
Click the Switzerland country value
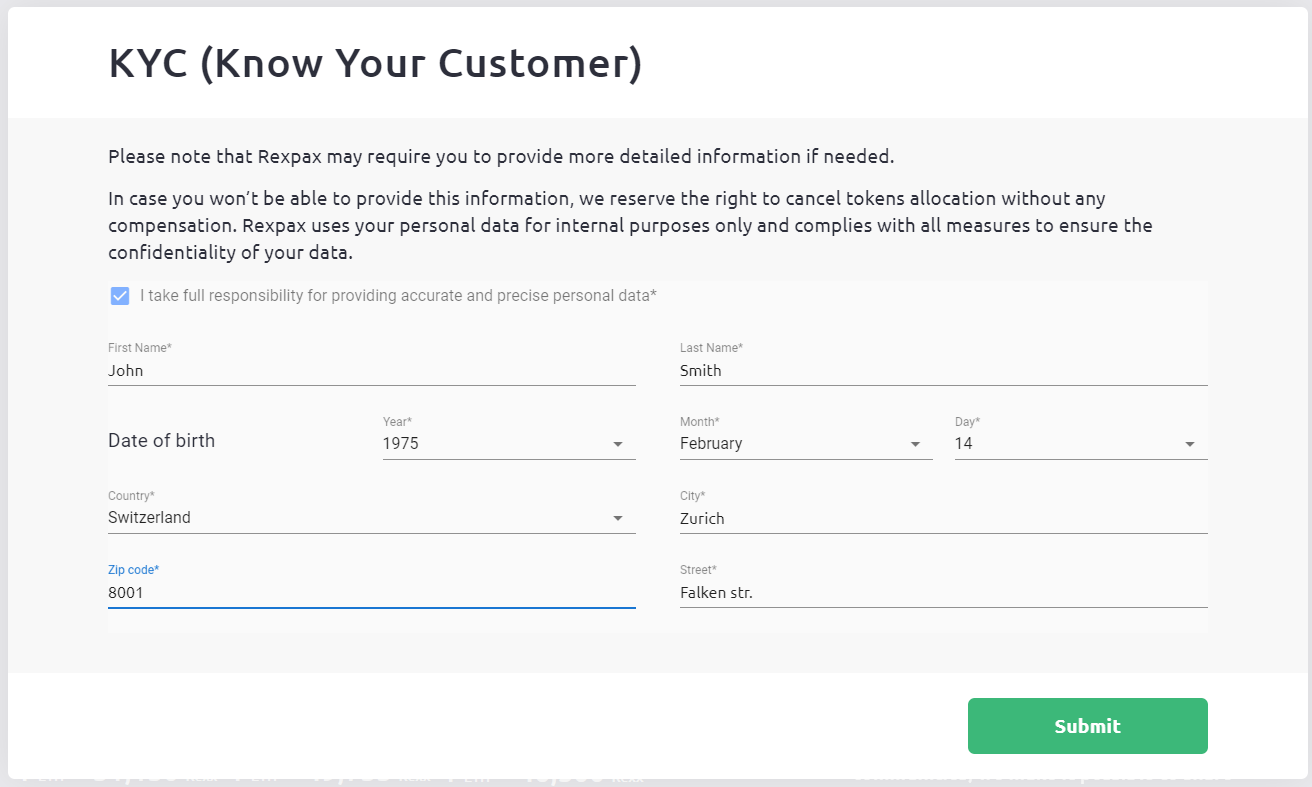(x=150, y=518)
